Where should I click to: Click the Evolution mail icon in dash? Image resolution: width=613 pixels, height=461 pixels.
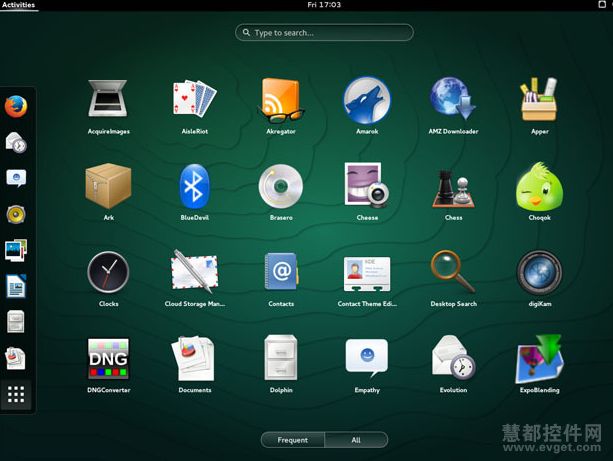point(16,142)
